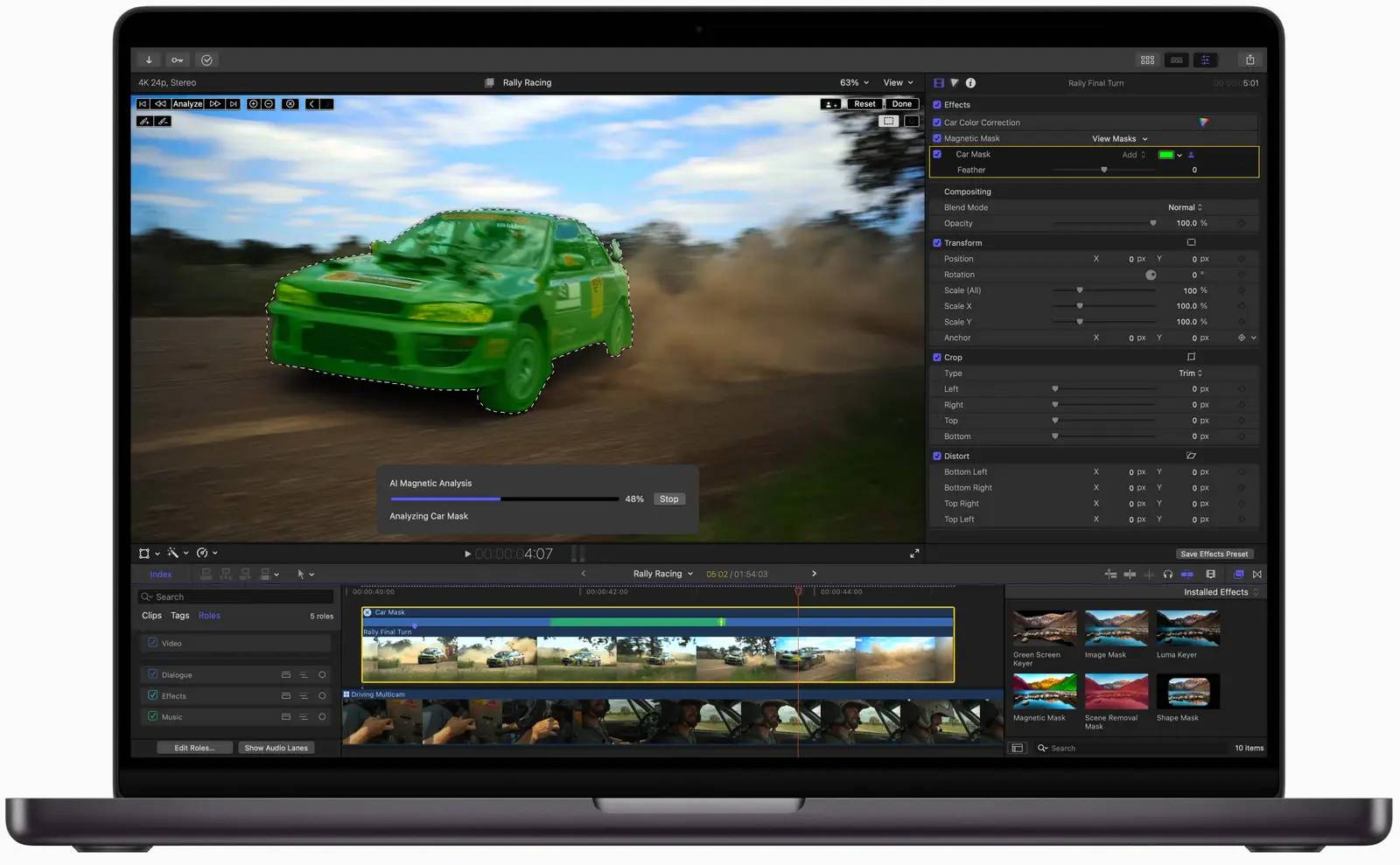Switch to the Roles tab
1400x865 pixels.
pyautogui.click(x=209, y=616)
